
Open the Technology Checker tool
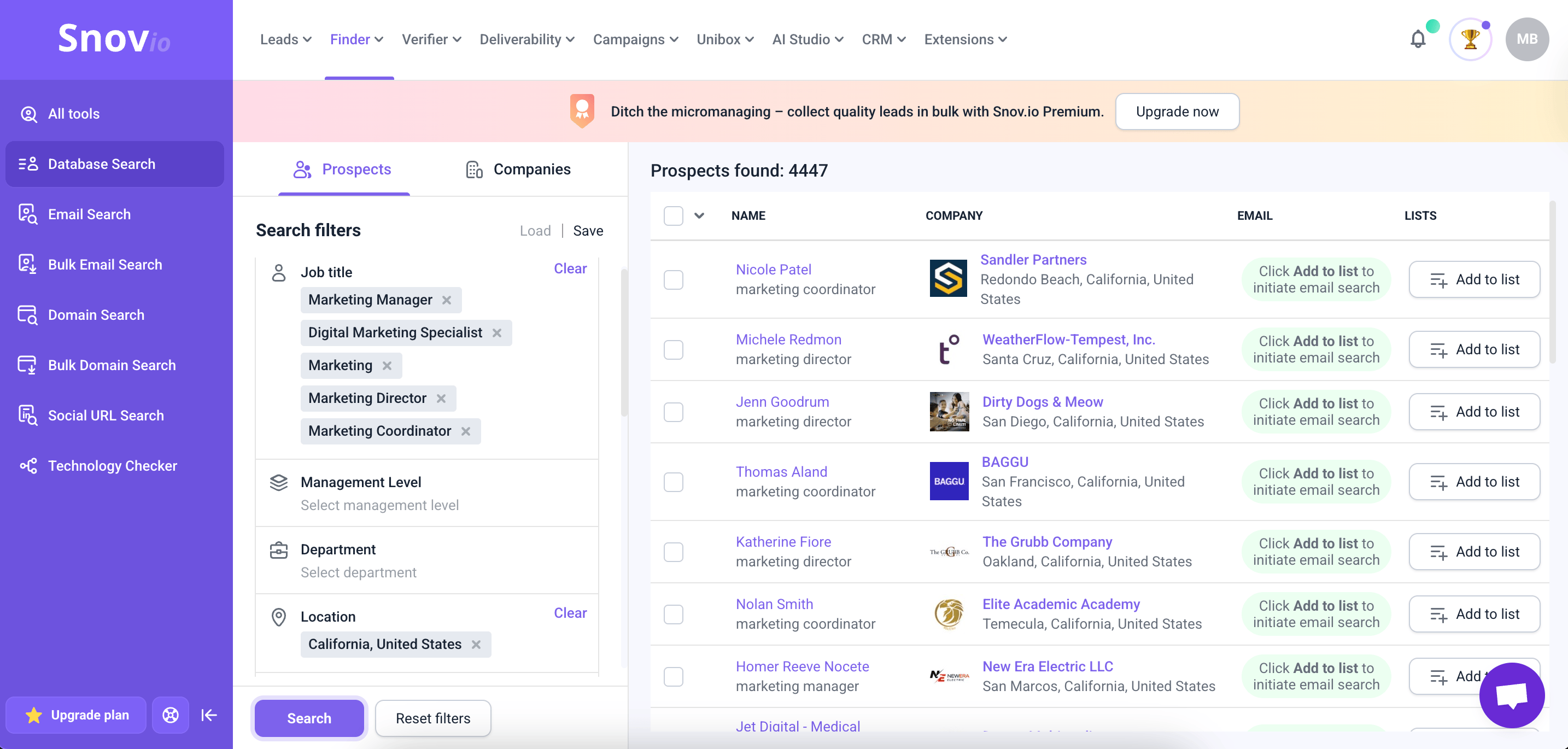pos(112,465)
